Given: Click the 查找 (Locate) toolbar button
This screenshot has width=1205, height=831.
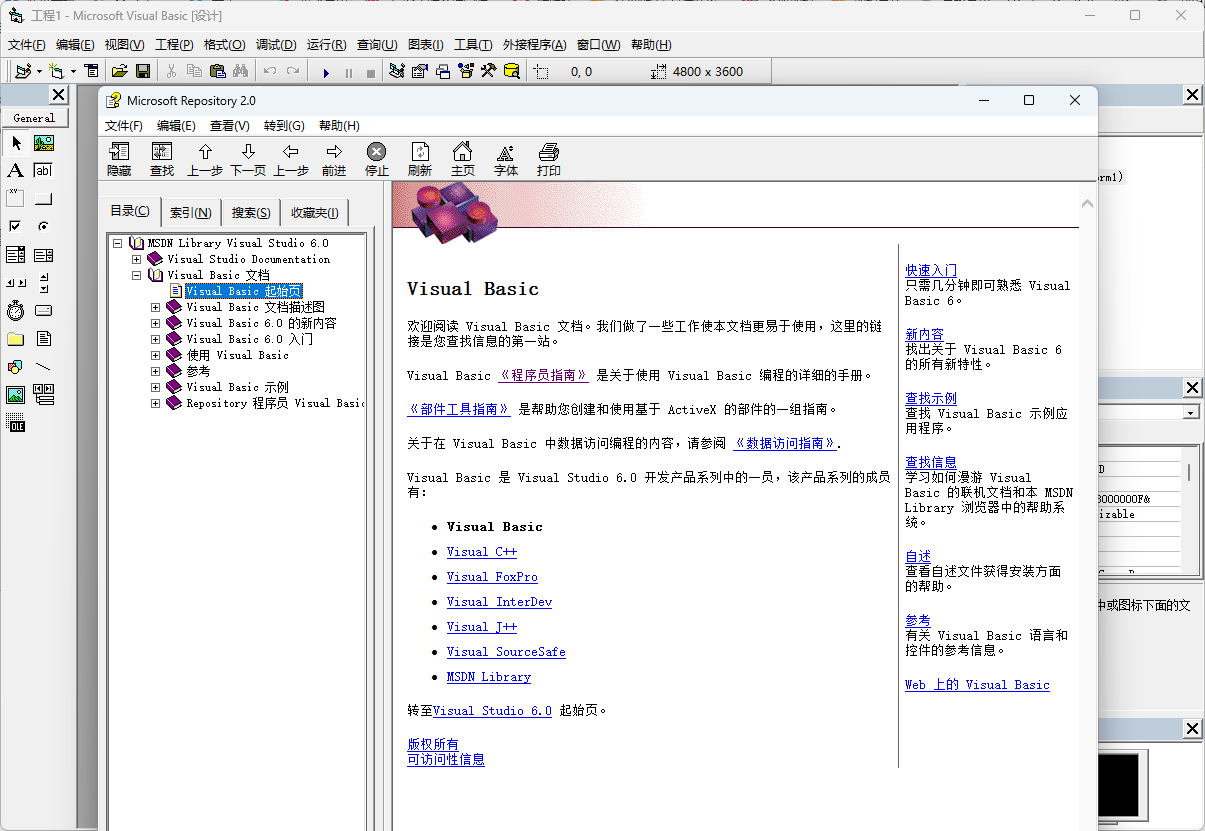Looking at the screenshot, I should (x=162, y=159).
